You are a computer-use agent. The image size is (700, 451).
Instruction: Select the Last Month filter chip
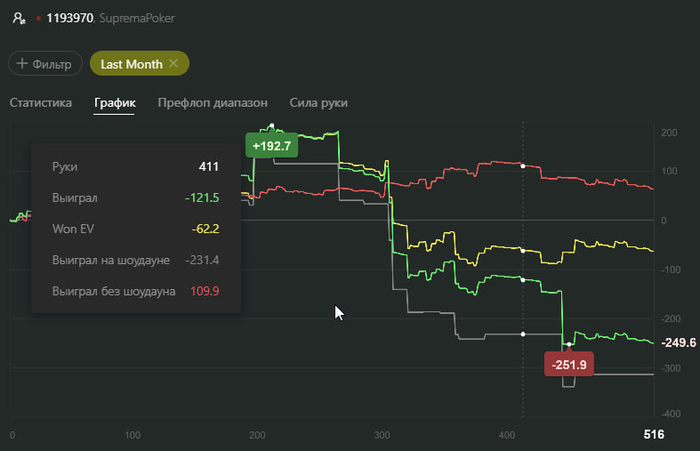coord(130,64)
